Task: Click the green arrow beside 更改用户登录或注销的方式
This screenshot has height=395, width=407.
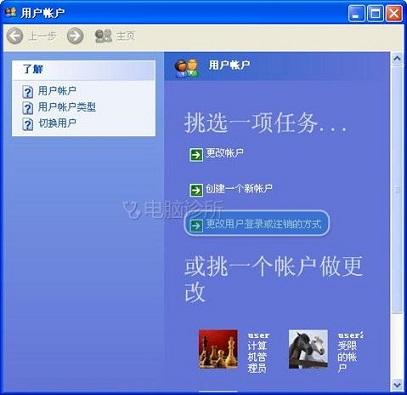Action: 196,225
